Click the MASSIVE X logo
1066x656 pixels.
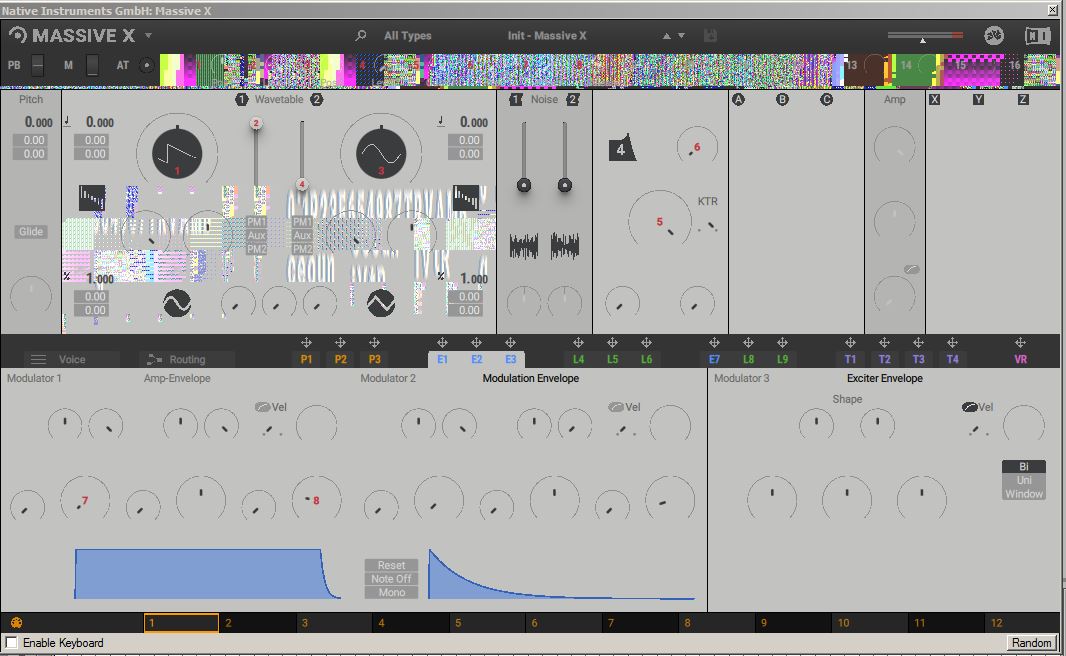pos(72,35)
